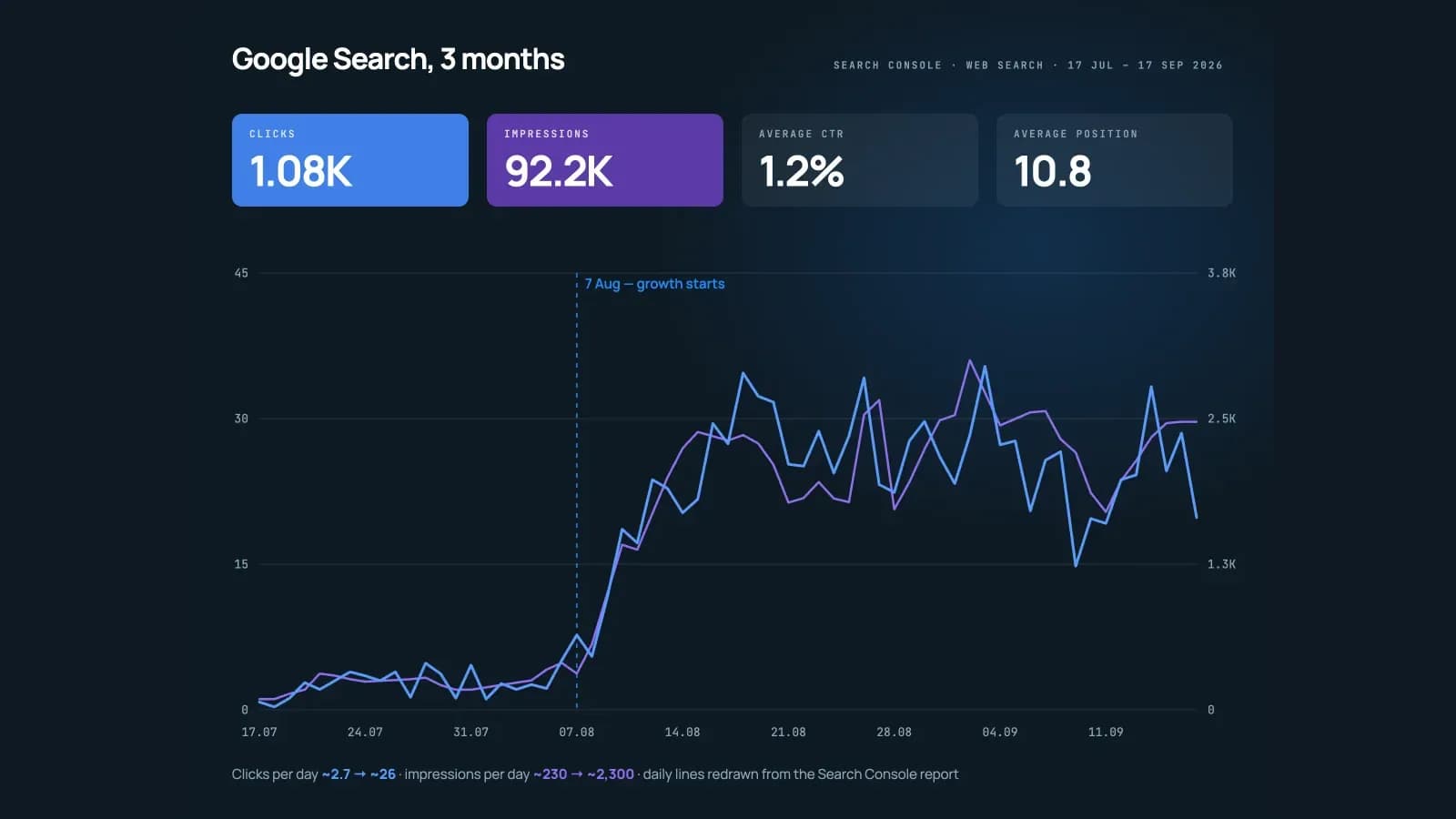
Task: Click the 07.08 x-axis date label
Action: (x=577, y=733)
